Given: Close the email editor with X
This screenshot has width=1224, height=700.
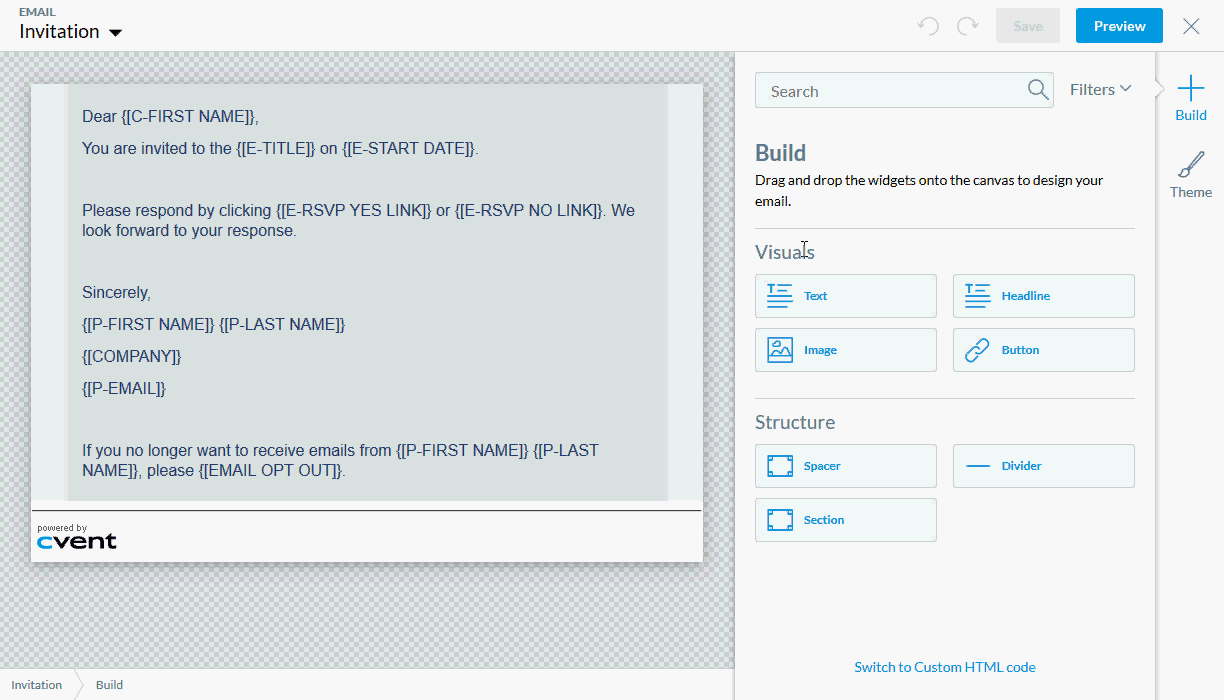Looking at the screenshot, I should tap(1191, 27).
